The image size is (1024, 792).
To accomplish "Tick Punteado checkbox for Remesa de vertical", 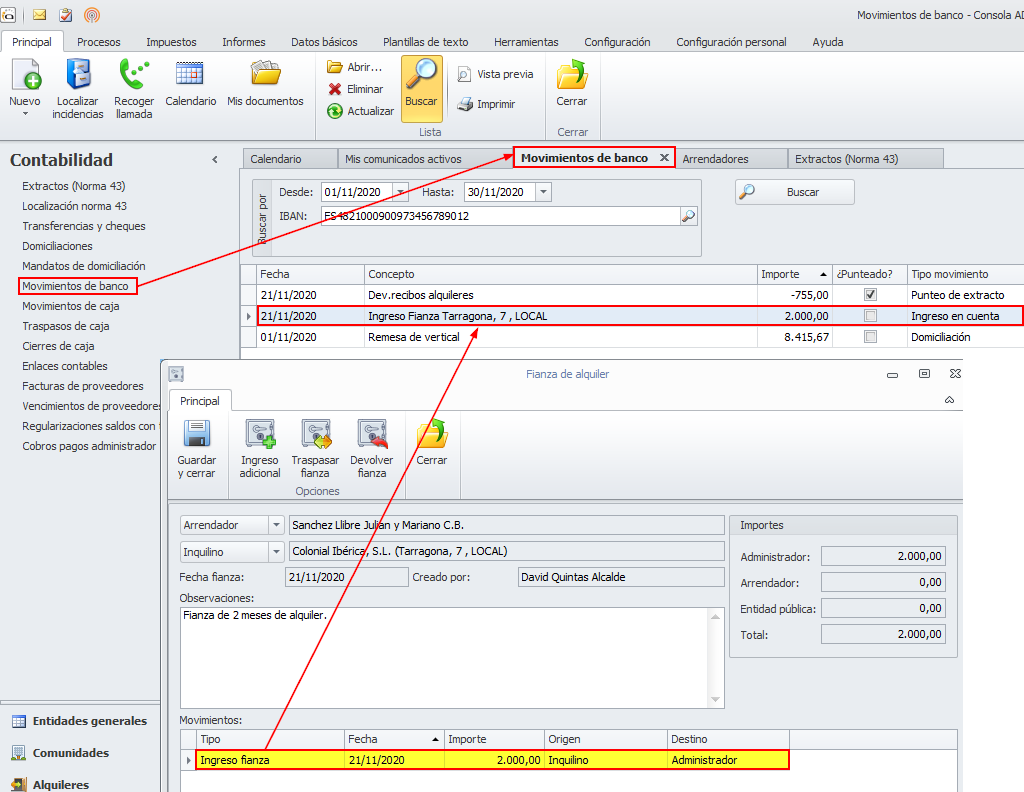I will tap(870, 337).
